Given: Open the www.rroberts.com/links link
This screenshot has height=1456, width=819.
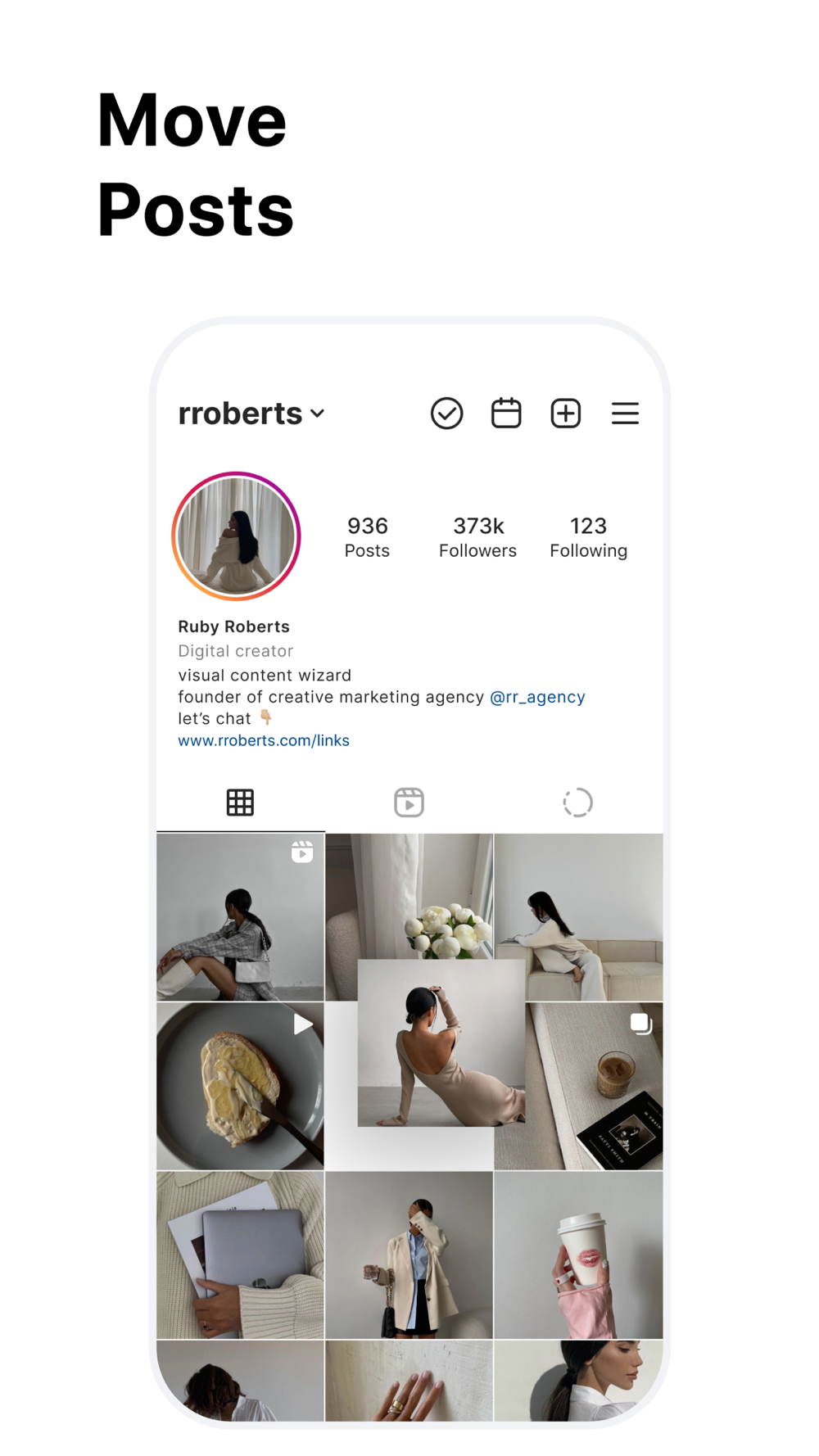Looking at the screenshot, I should tap(264, 740).
